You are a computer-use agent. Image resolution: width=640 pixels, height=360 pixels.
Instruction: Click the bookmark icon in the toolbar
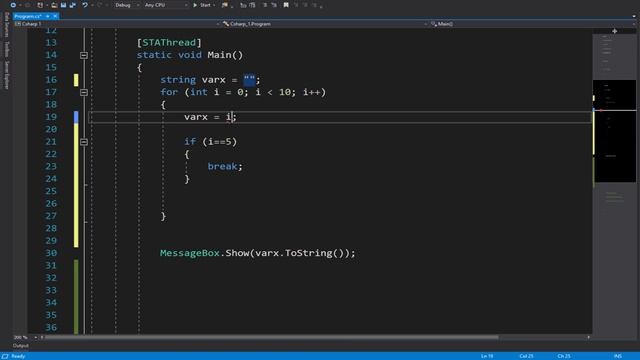pyautogui.click(x=286, y=5)
